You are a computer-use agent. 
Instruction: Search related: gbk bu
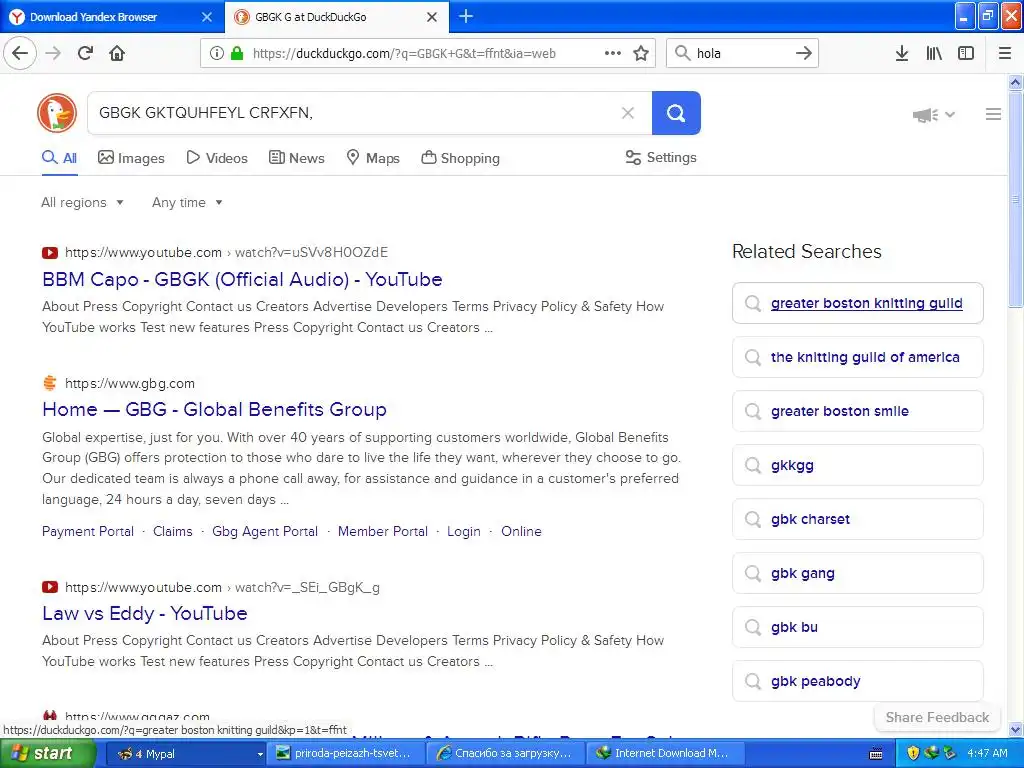857,627
